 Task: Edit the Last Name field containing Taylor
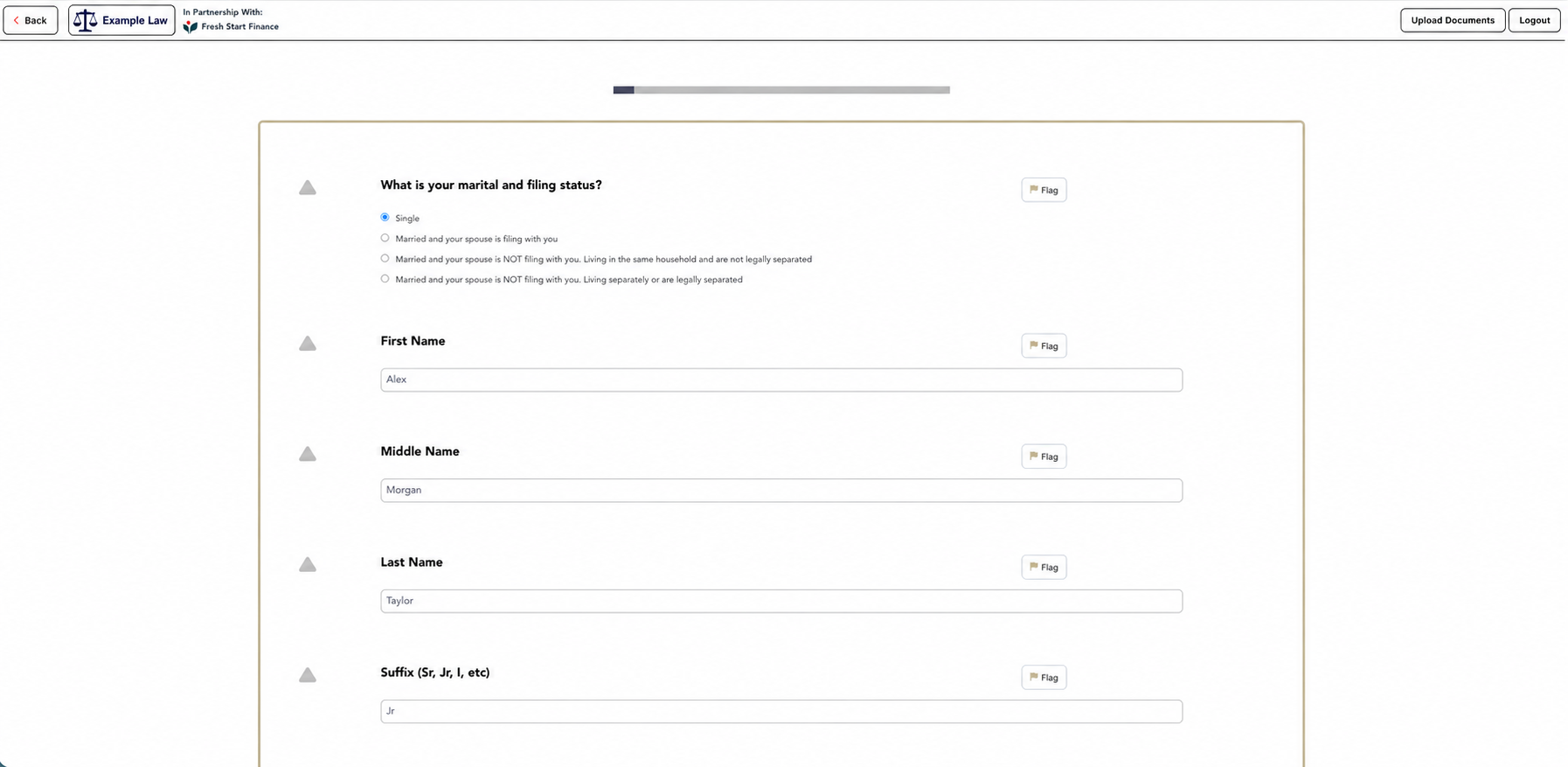pyautogui.click(x=781, y=601)
